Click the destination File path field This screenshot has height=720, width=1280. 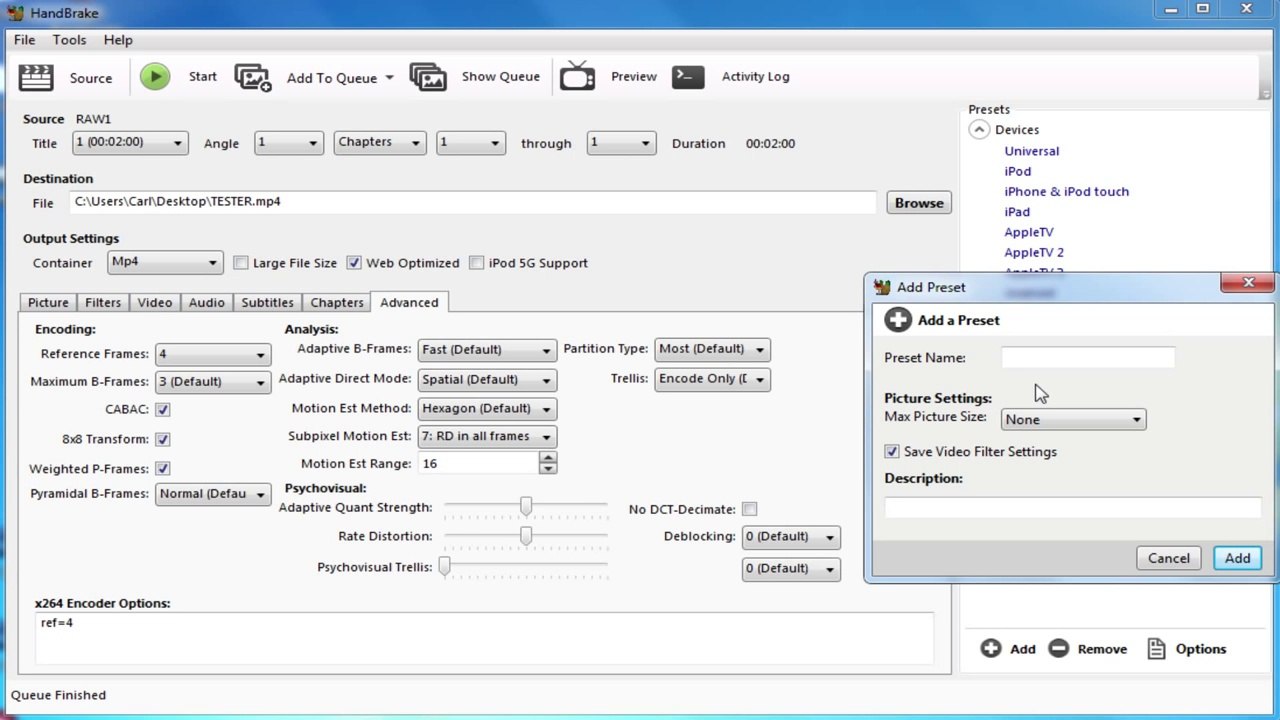[473, 202]
